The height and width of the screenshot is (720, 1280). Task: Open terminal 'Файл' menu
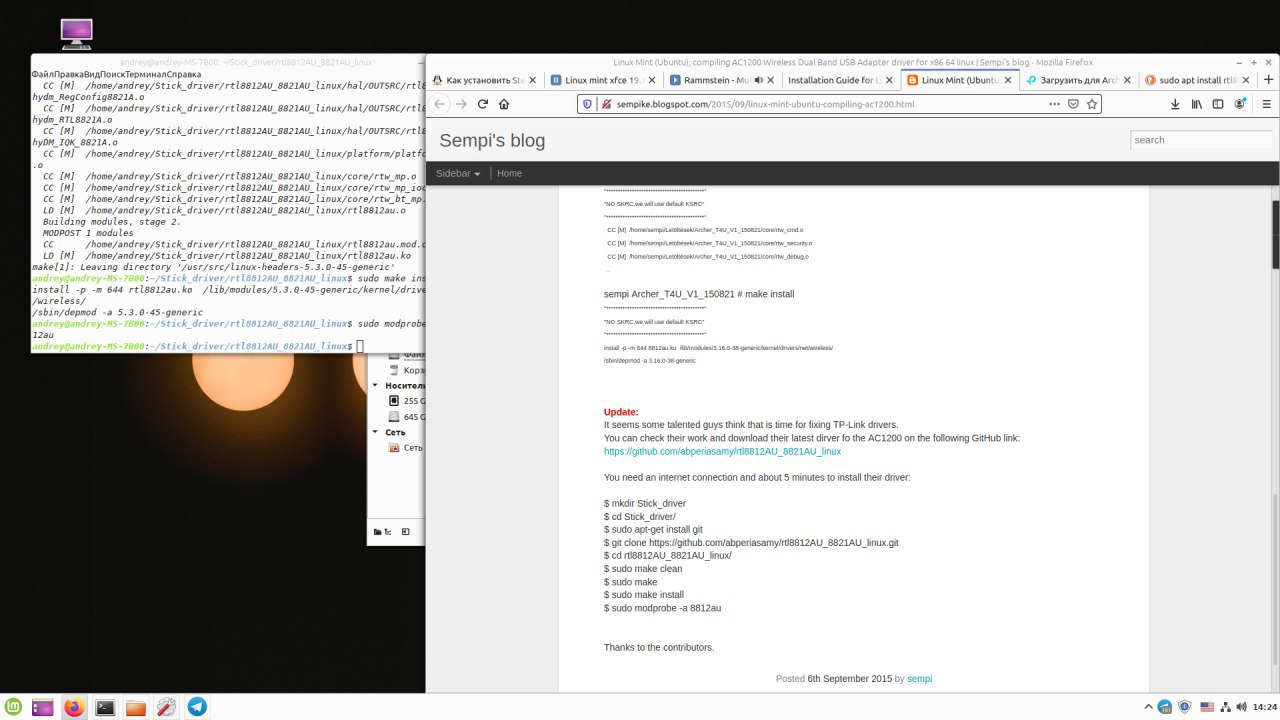pos(44,74)
